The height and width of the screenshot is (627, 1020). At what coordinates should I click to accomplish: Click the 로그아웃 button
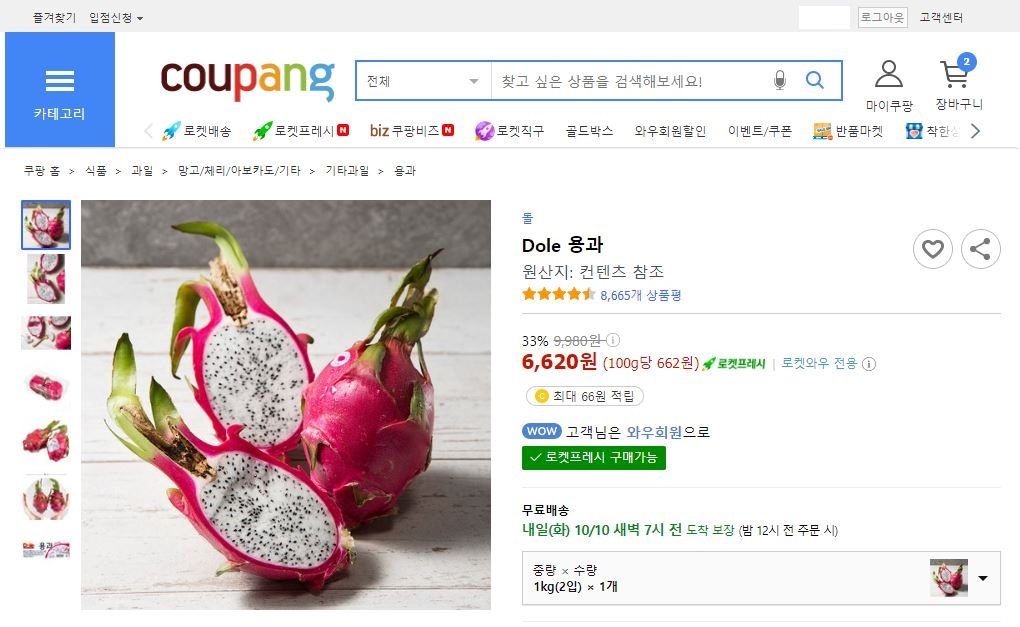[x=882, y=18]
